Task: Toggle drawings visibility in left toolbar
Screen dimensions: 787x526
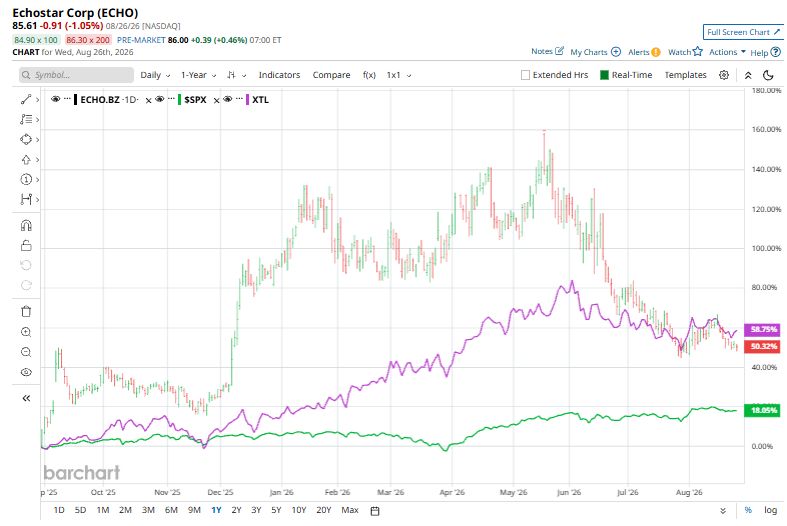Action: pyautogui.click(x=26, y=372)
